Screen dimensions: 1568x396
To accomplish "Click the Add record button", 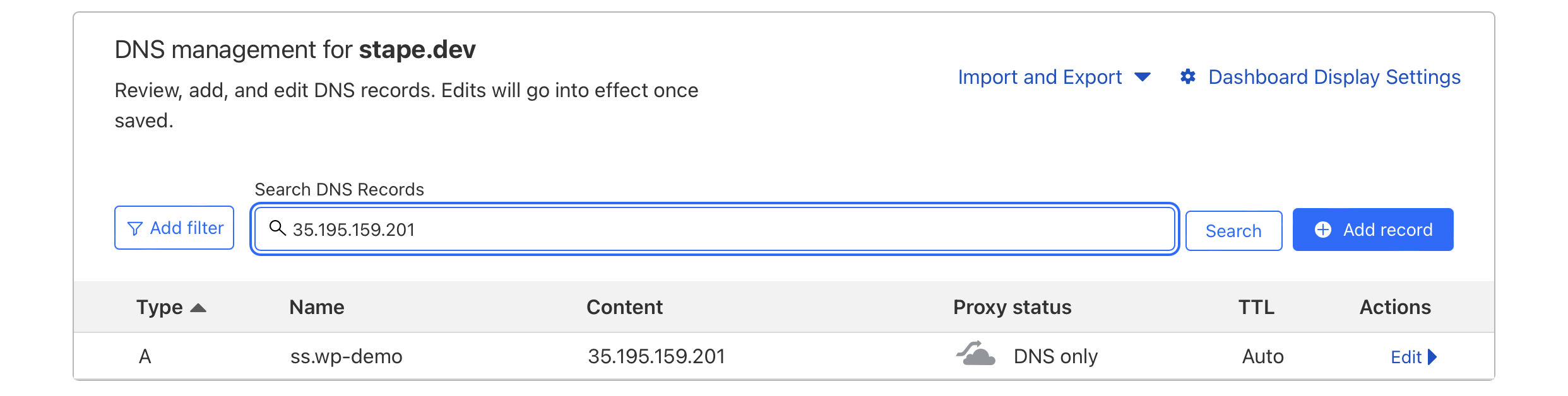I will pos(1372,230).
